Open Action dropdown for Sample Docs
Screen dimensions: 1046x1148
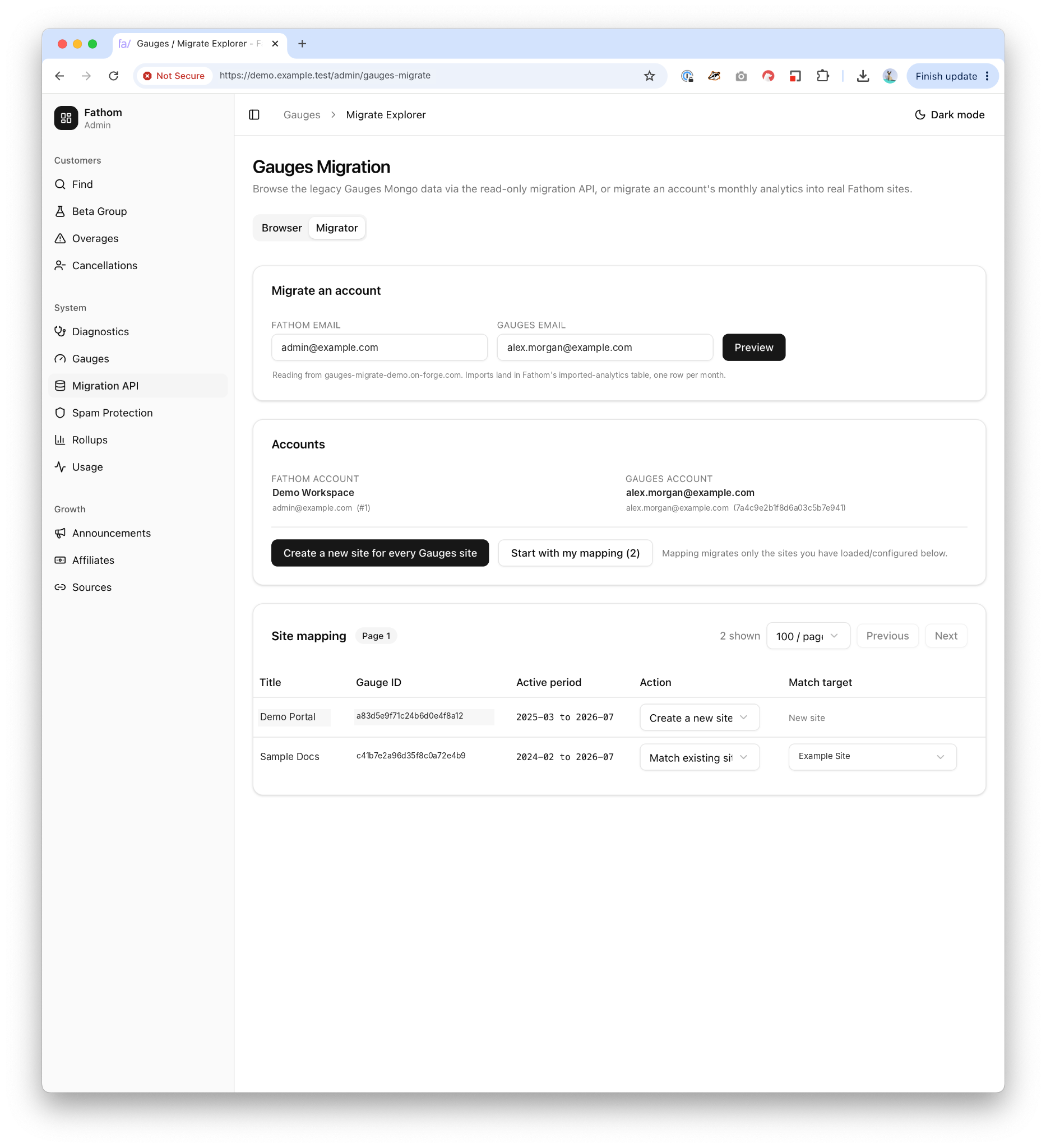(x=699, y=757)
